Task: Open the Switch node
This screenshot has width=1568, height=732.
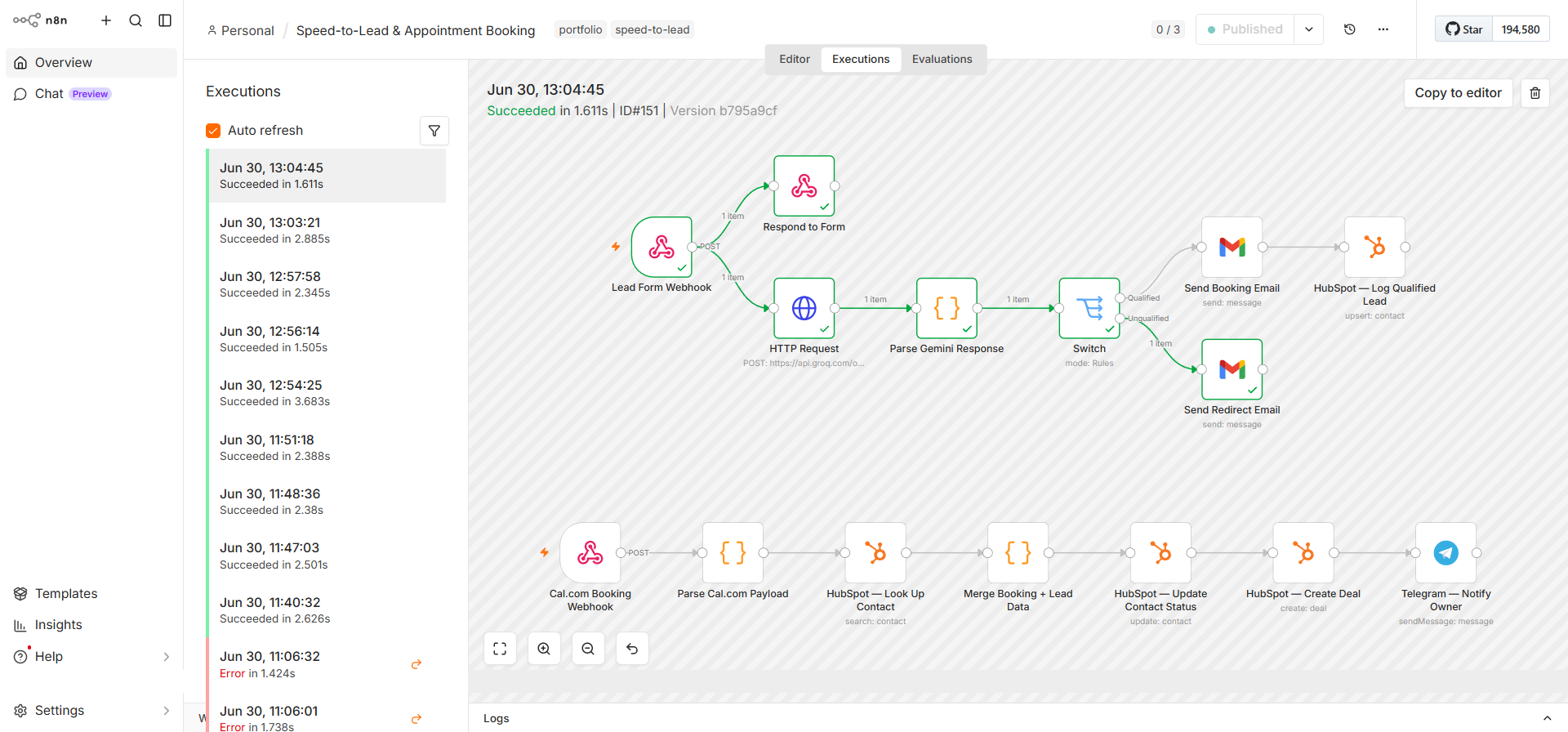Action: click(x=1089, y=308)
